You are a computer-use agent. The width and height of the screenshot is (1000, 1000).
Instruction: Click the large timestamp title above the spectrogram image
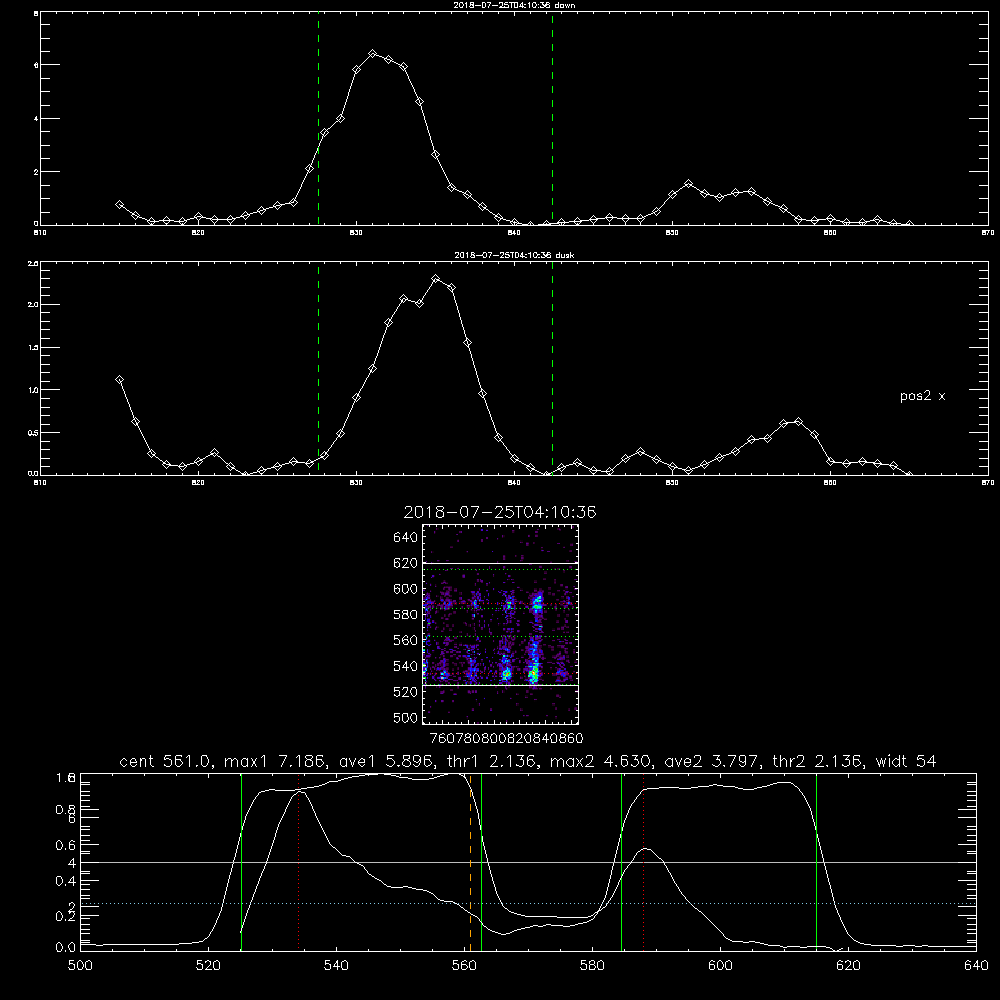(x=500, y=513)
